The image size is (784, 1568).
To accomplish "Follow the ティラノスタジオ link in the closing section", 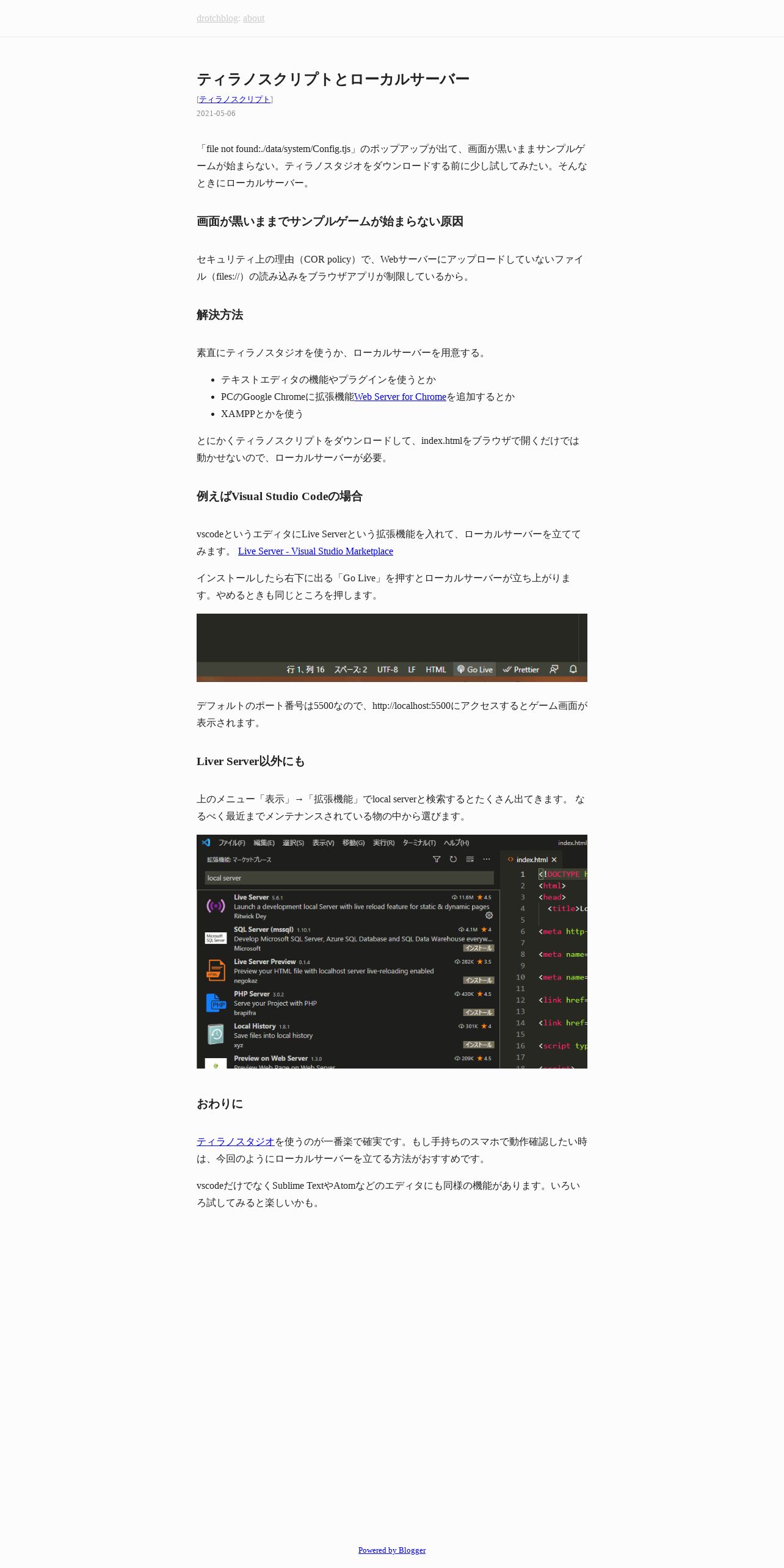I will point(236,1142).
